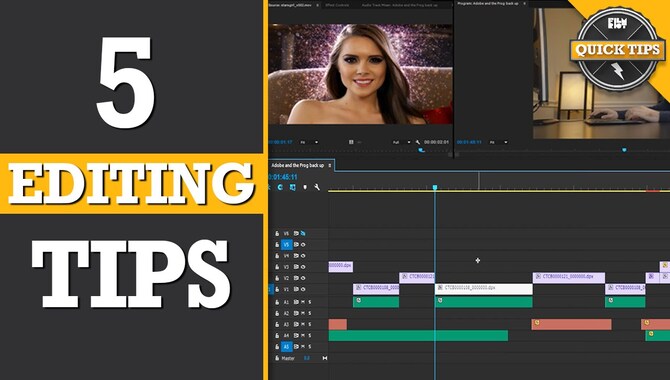The width and height of the screenshot is (670, 380).
Task: Select the V5 track target button
Action: tap(286, 244)
